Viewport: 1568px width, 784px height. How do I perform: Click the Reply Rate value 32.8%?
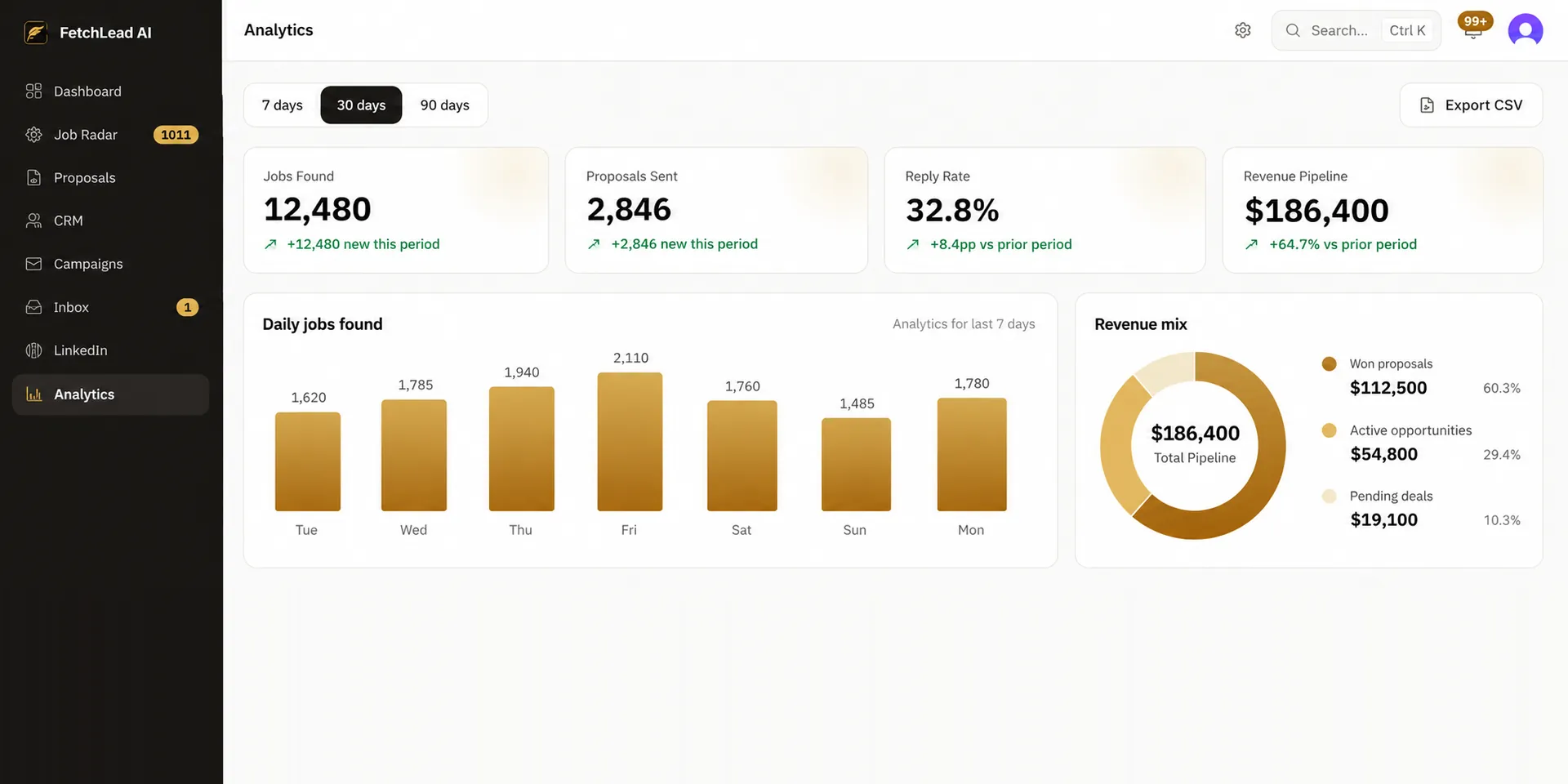(952, 211)
